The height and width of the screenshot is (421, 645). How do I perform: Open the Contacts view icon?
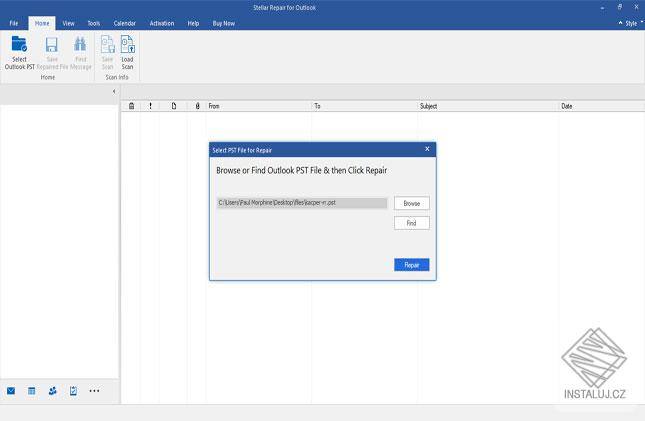coord(52,391)
